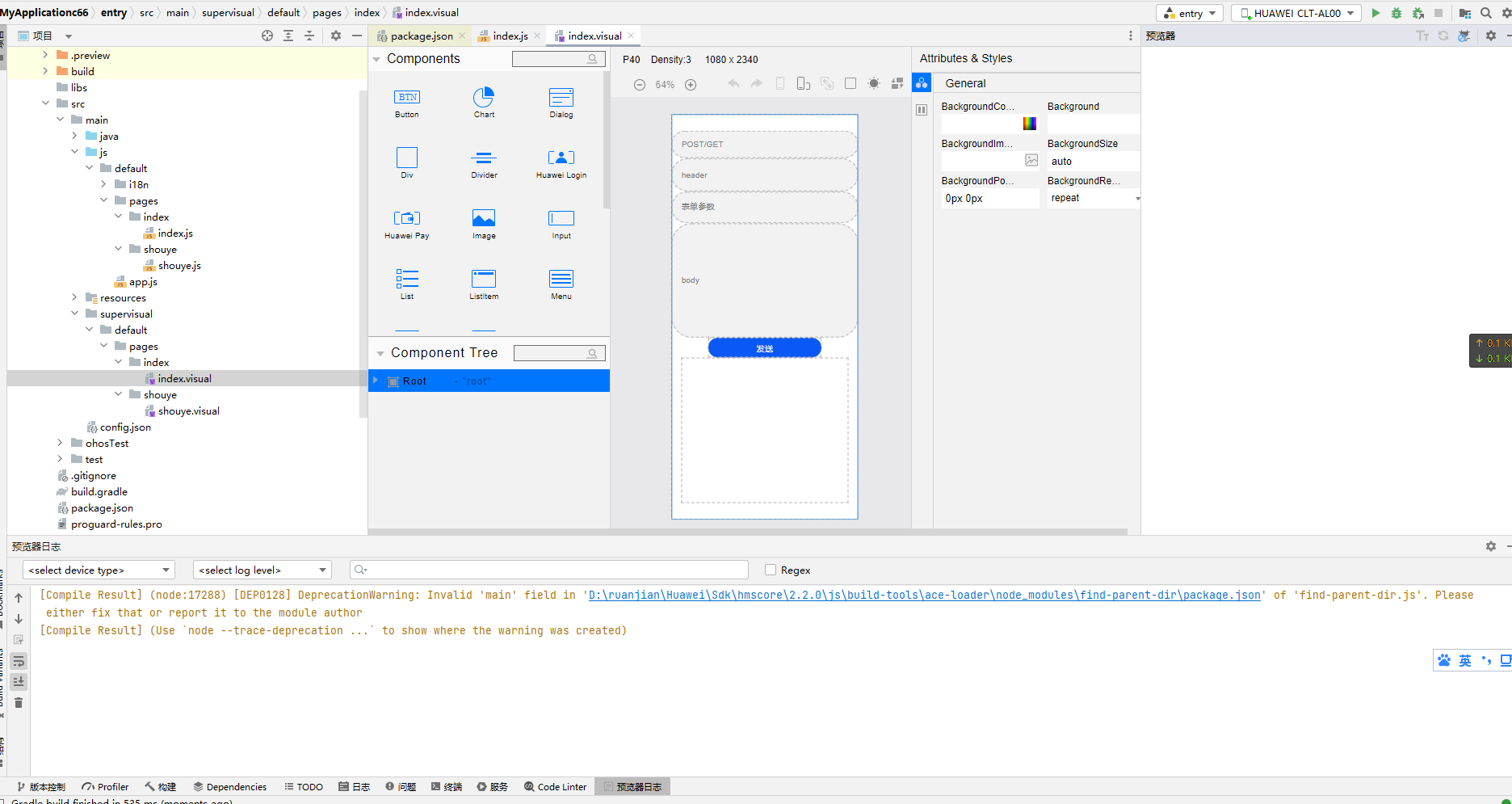The image size is (1512, 804).
Task: Run the entry app with the green play icon
Action: pos(1375,13)
